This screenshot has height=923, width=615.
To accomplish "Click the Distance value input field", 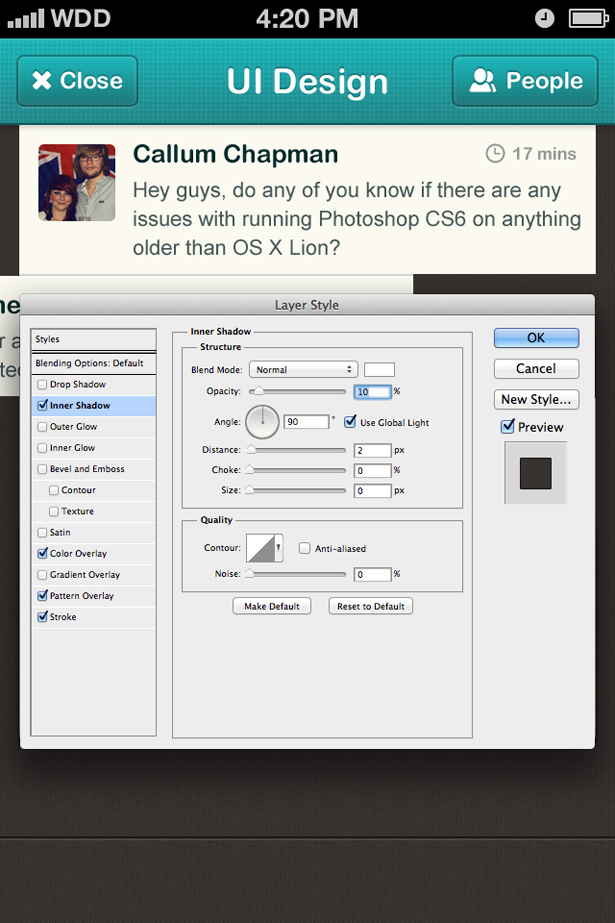I will click(x=372, y=451).
